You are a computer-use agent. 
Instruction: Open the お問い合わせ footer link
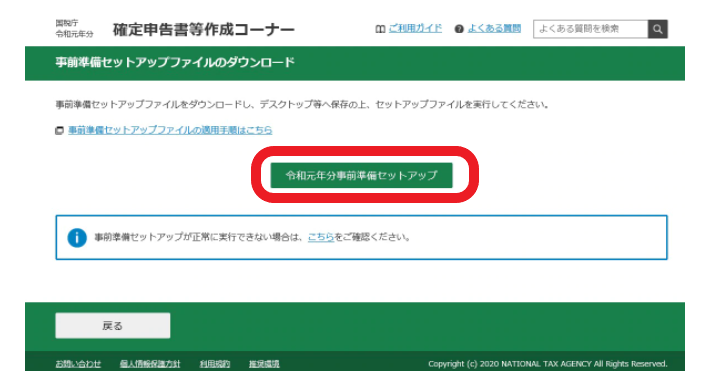point(78,364)
